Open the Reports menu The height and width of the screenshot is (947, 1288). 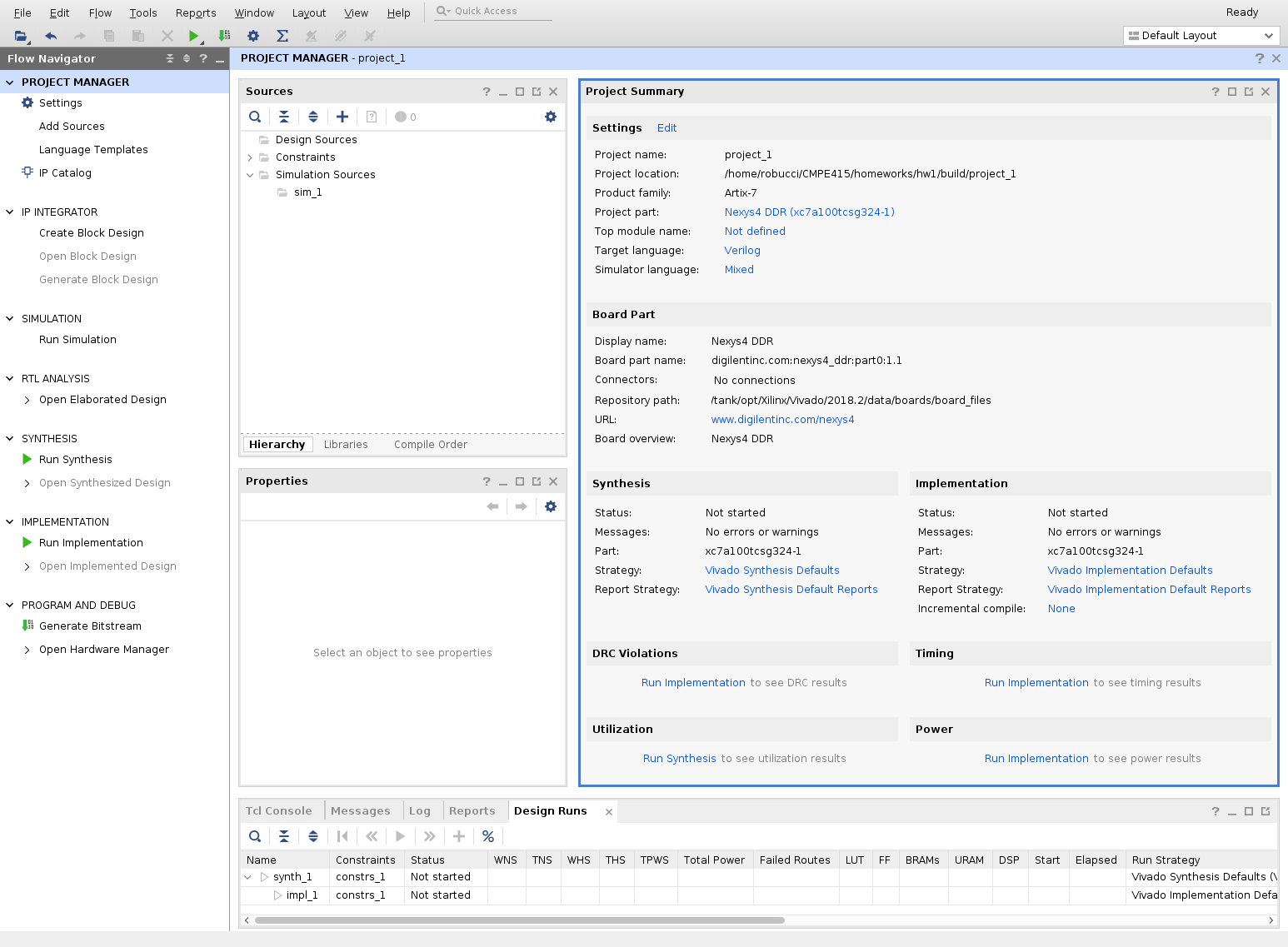click(196, 12)
